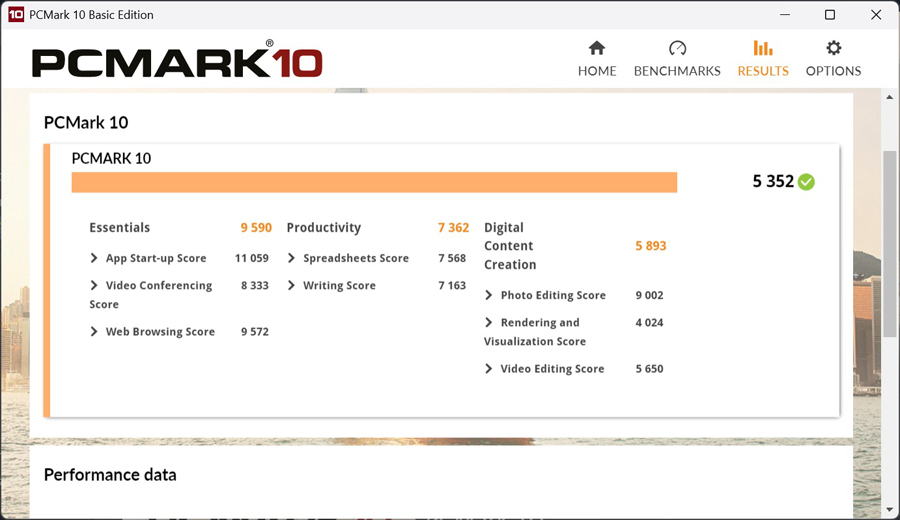Click the Writing Score label
Image resolution: width=900 pixels, height=520 pixels.
[339, 285]
